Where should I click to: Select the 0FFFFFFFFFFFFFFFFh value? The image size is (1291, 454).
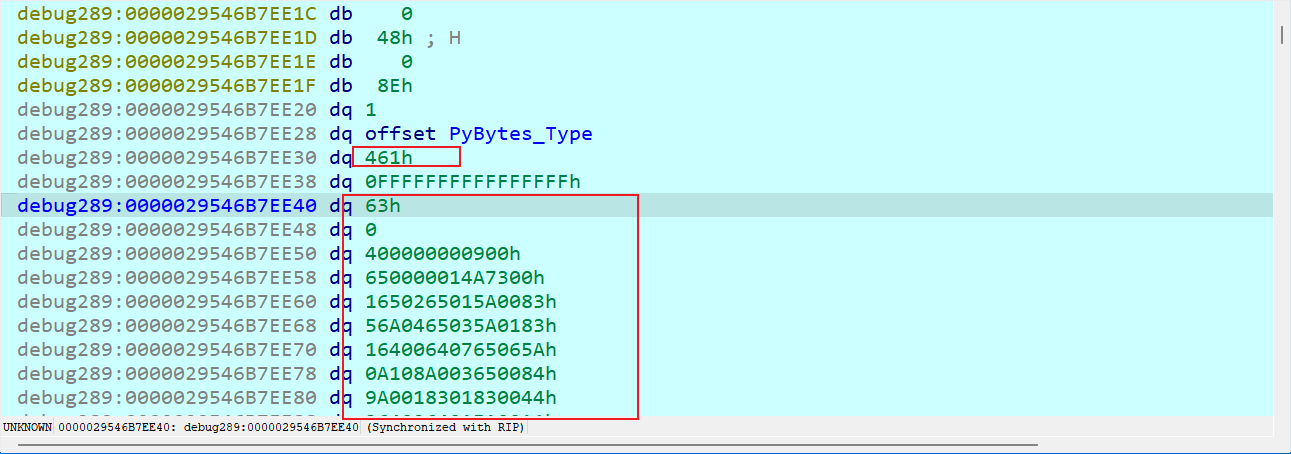472,181
